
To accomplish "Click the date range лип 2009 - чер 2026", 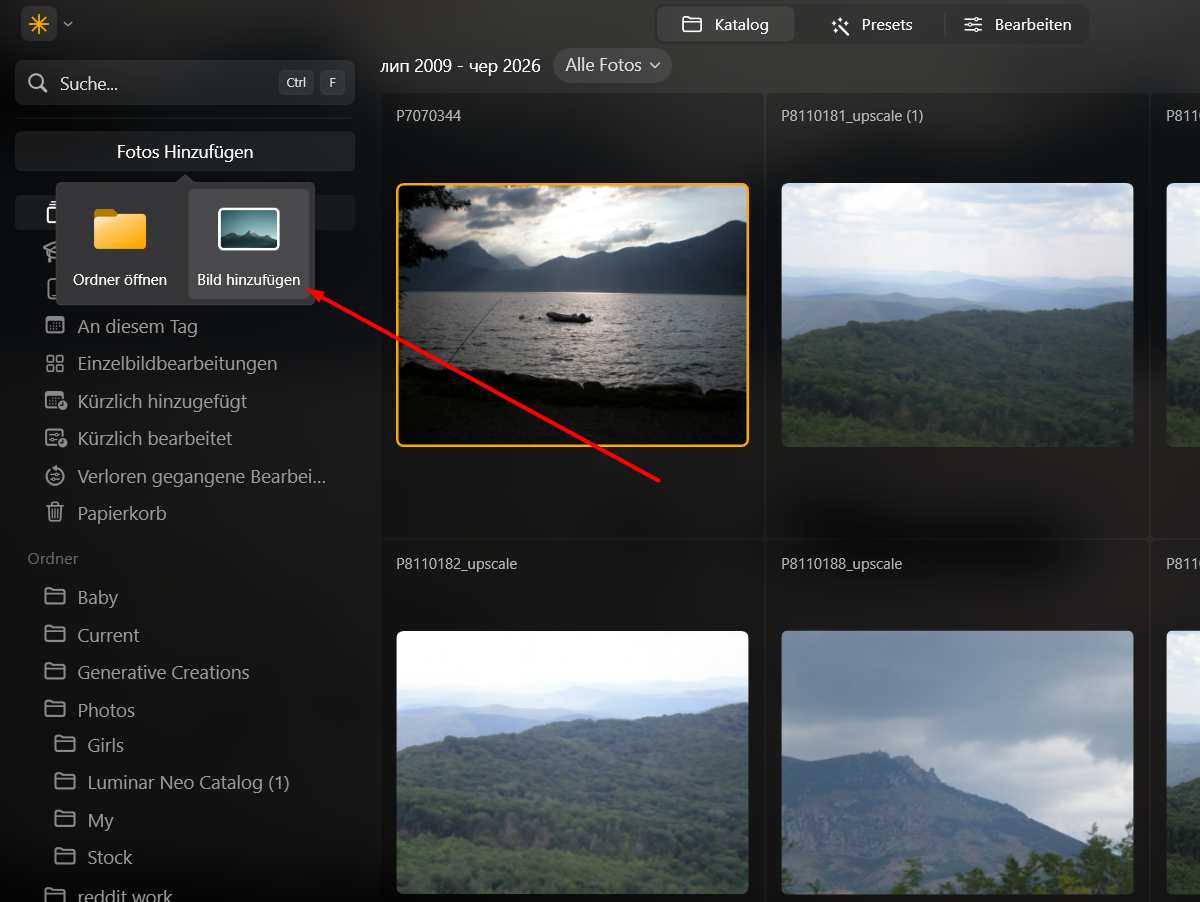I will pyautogui.click(x=460, y=66).
